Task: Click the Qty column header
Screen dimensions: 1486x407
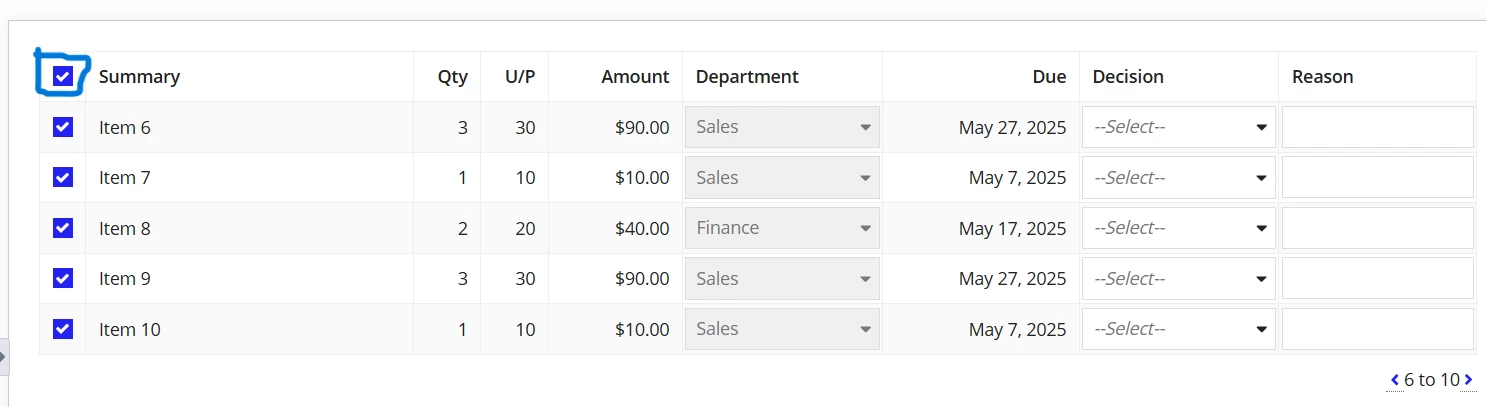Action: click(452, 77)
